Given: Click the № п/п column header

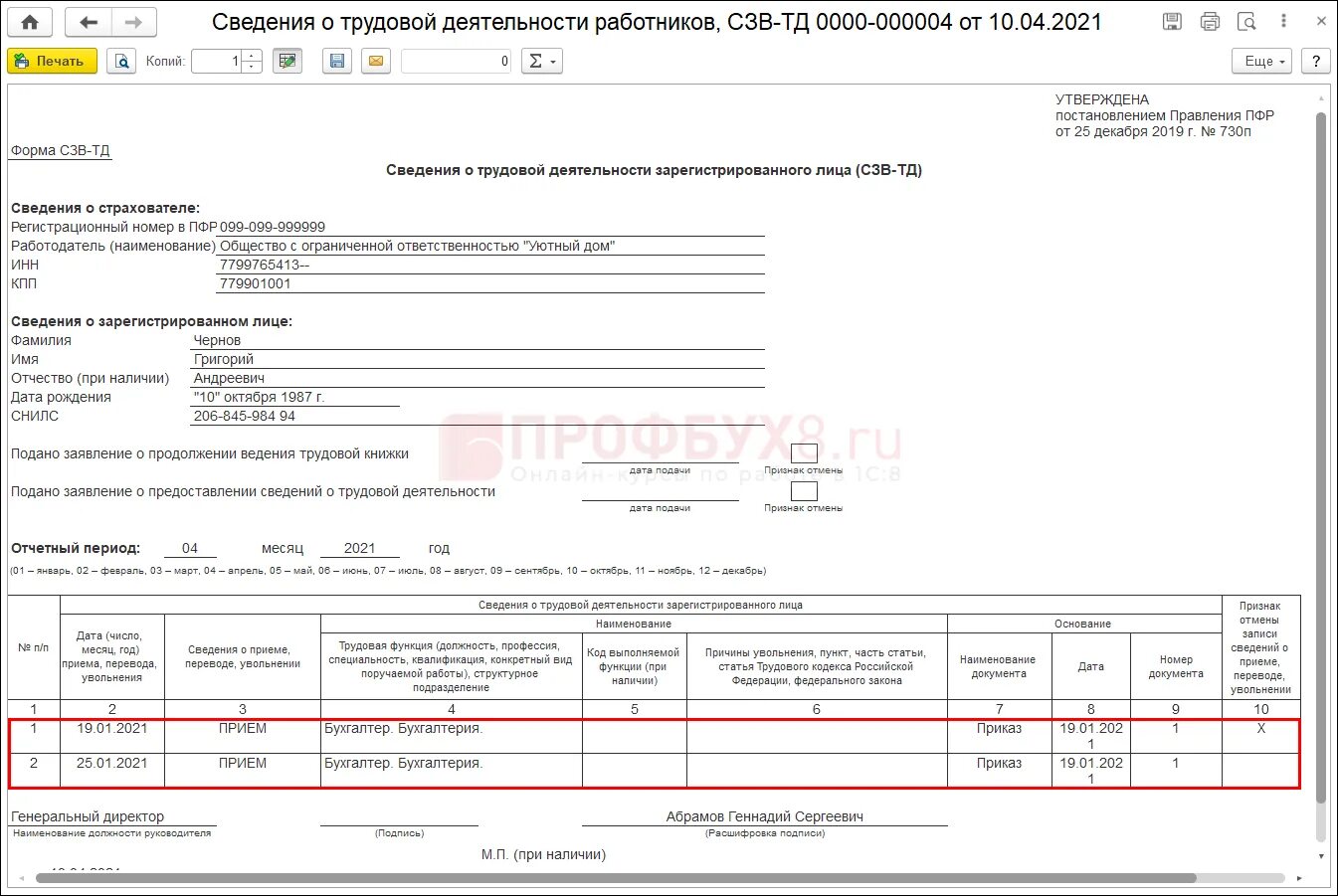Looking at the screenshot, I should (34, 647).
